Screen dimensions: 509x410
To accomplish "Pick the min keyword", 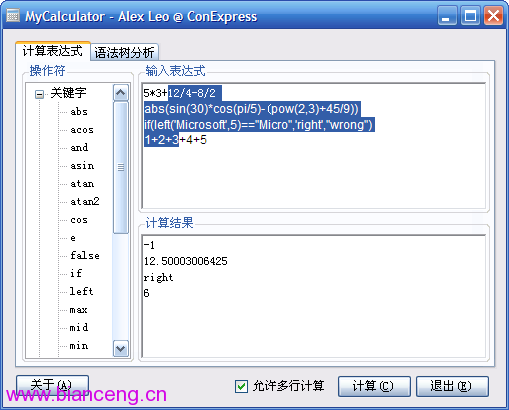I will click(79, 346).
